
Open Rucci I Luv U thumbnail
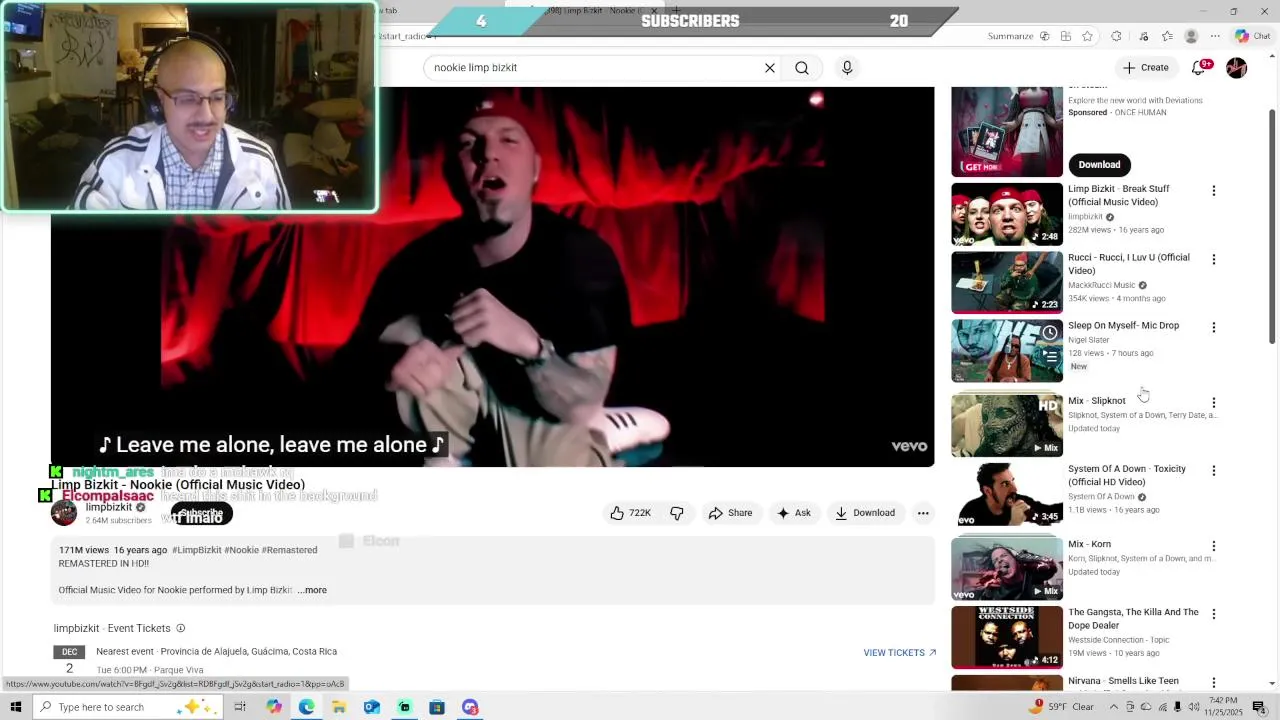click(1007, 282)
